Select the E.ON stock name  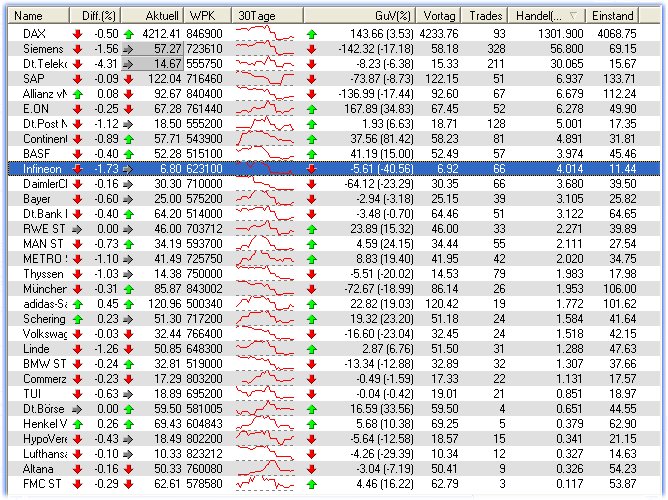point(36,109)
